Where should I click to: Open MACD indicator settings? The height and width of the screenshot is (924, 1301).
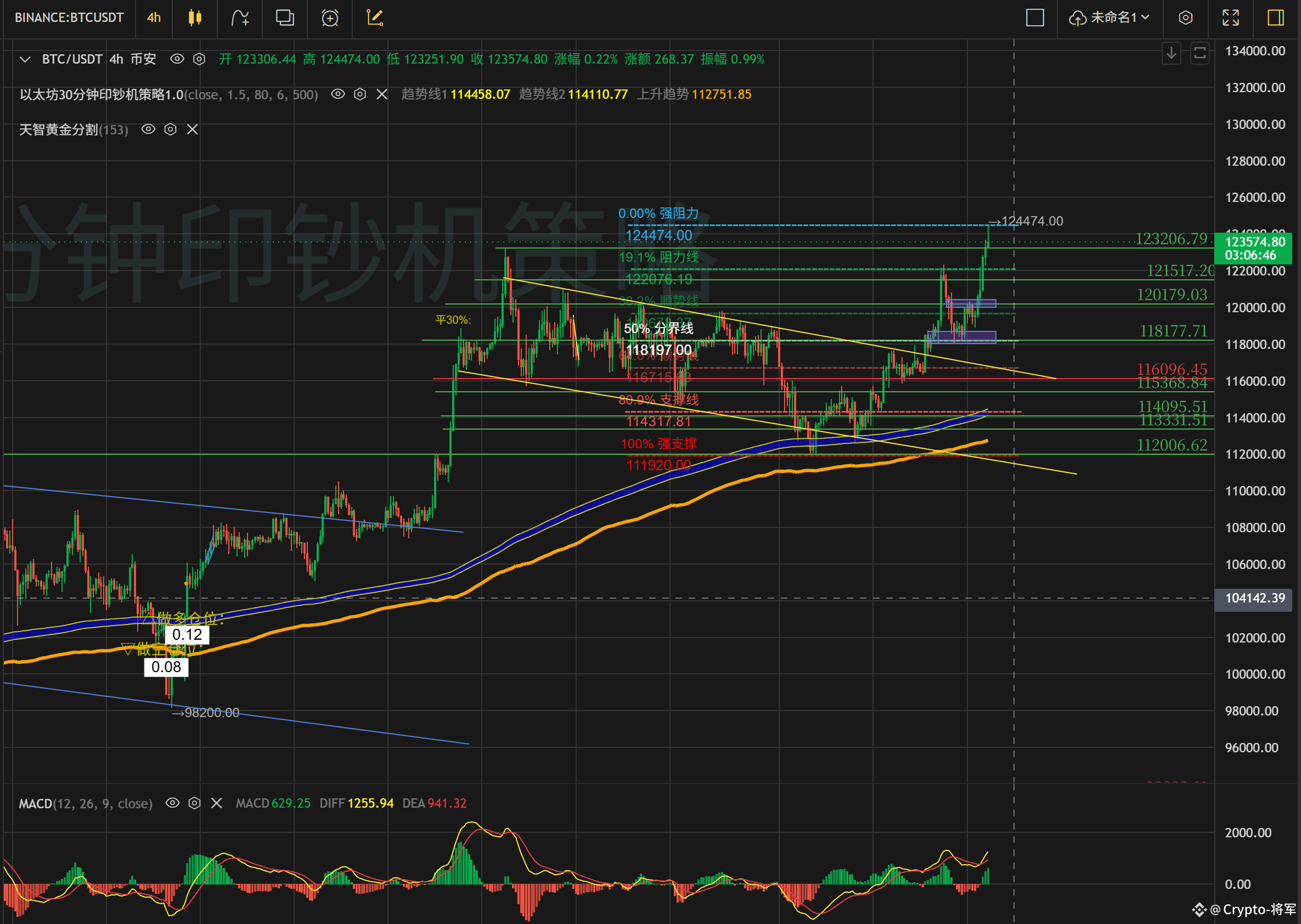[194, 803]
